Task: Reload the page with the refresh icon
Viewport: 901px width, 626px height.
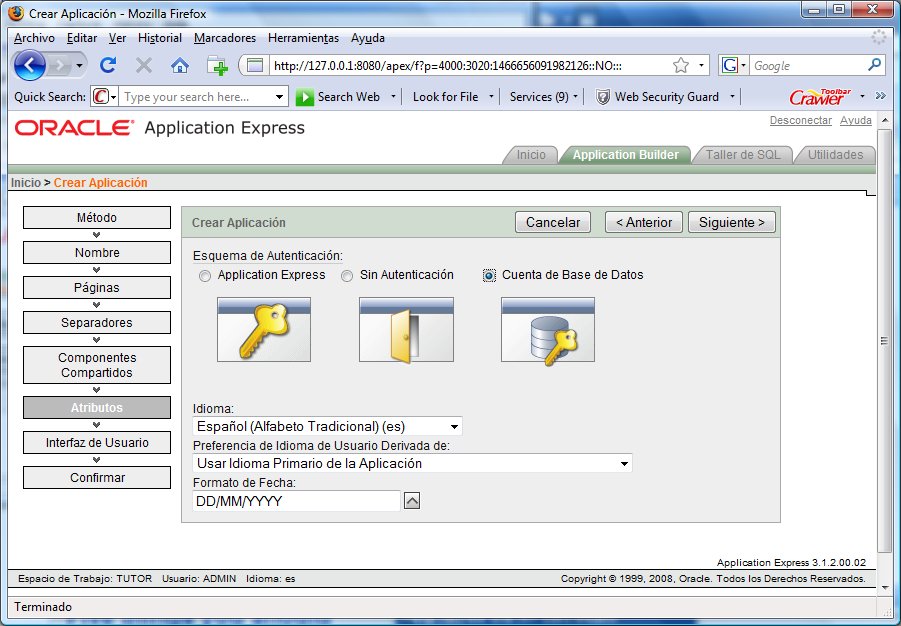Action: 108,66
